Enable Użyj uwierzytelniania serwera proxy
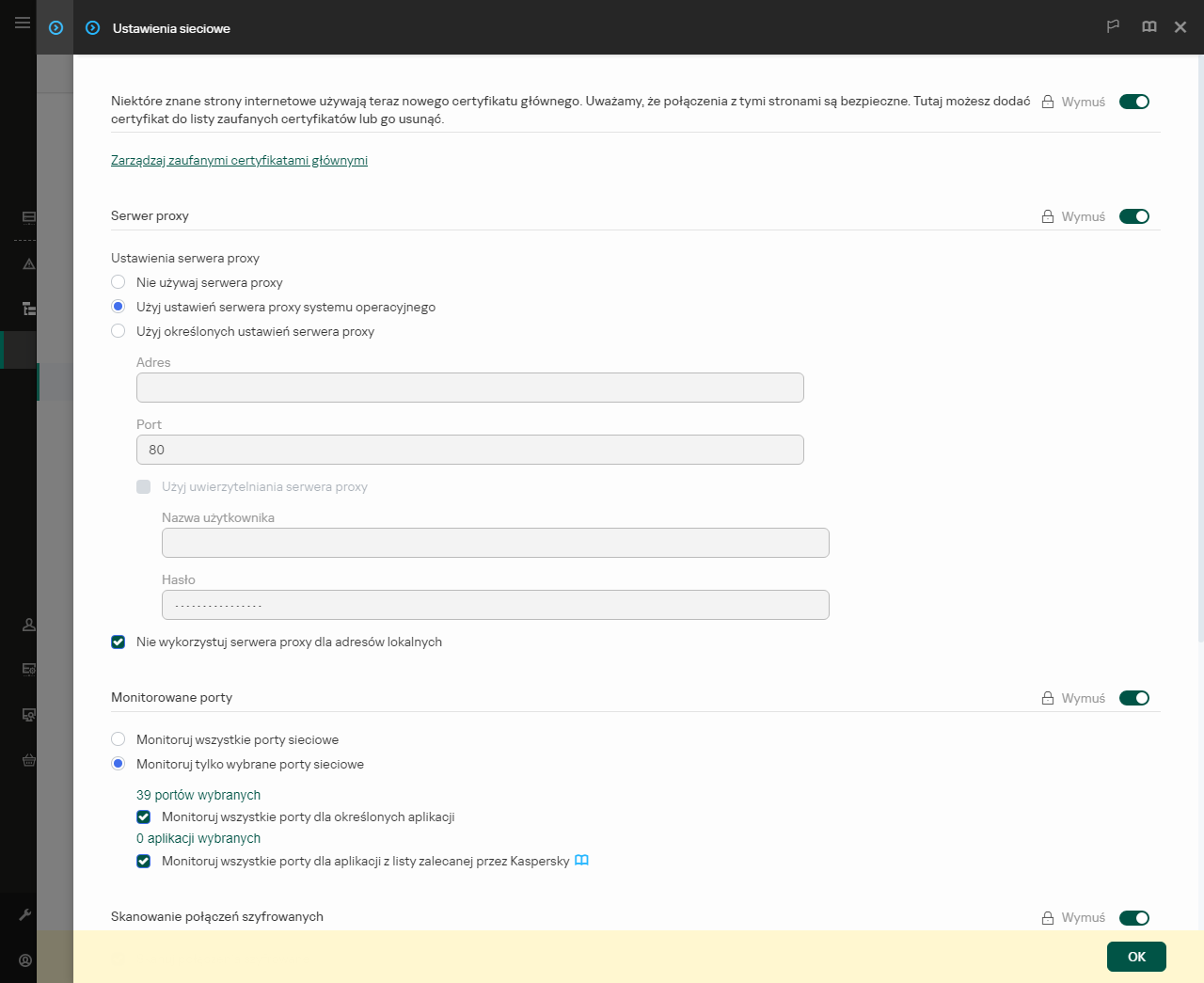1204x983 pixels. point(143,486)
